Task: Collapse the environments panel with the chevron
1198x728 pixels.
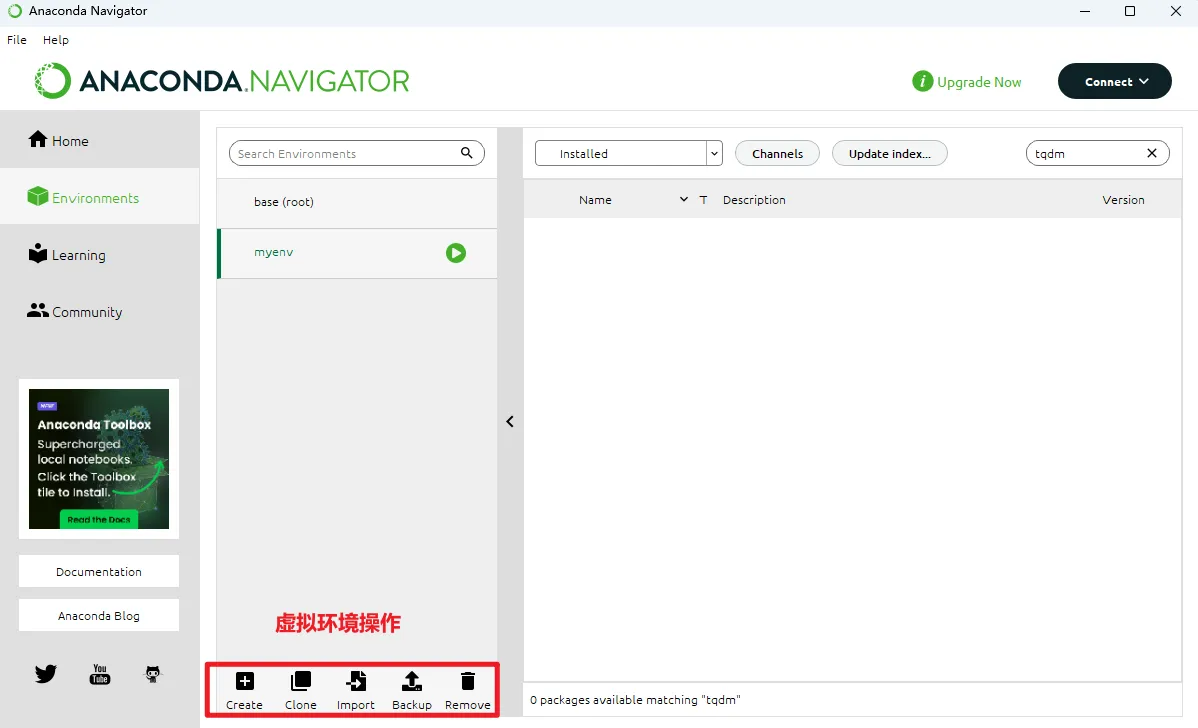Action: click(510, 422)
